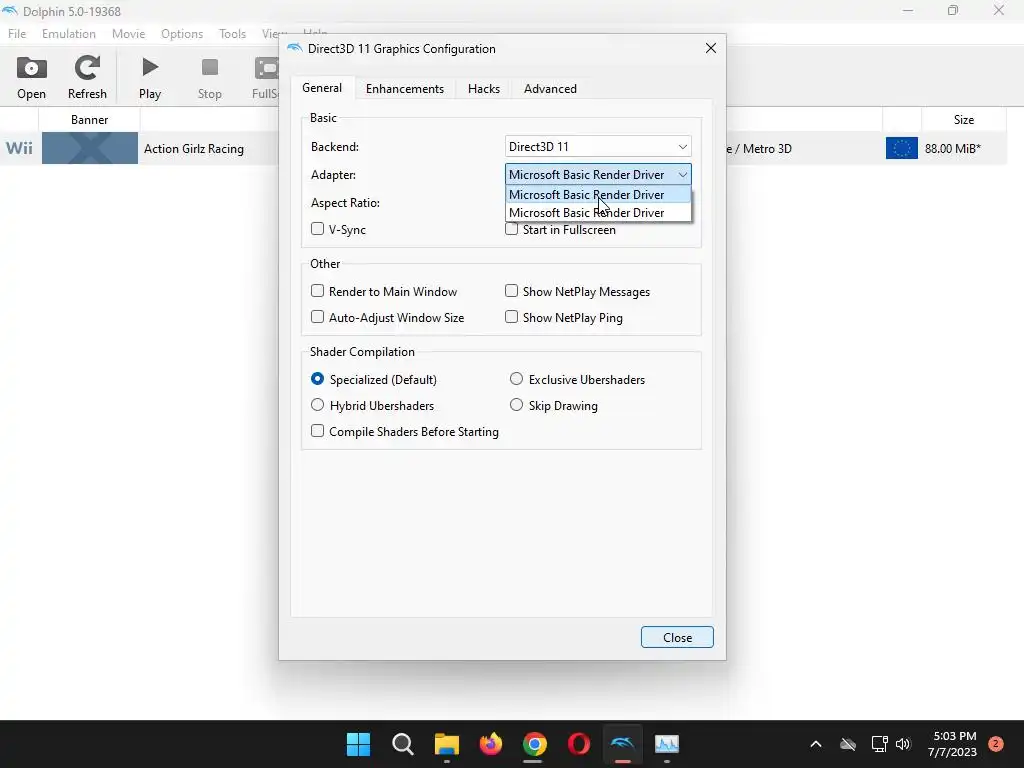This screenshot has height=768, width=1024.
Task: Open the Opera browser from the taskbar
Action: (x=579, y=744)
